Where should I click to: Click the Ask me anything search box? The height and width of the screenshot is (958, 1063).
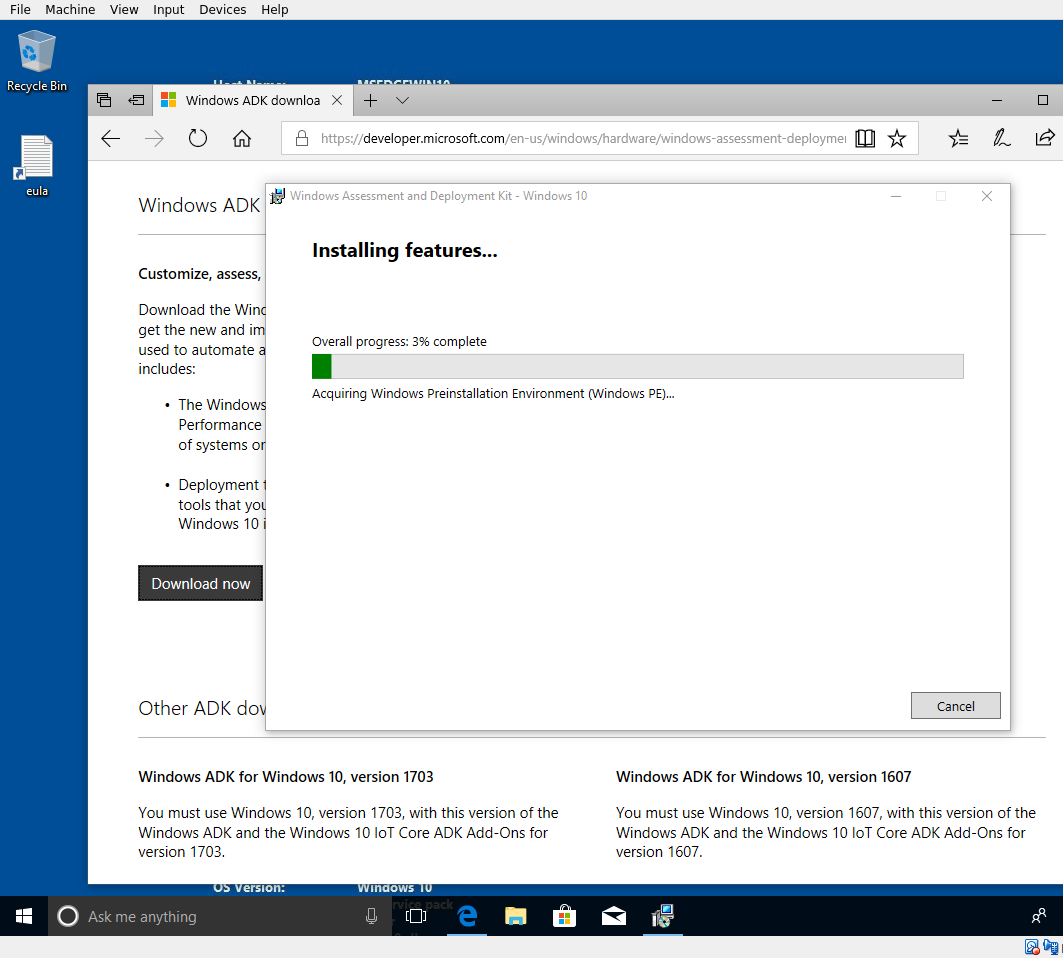pos(220,917)
